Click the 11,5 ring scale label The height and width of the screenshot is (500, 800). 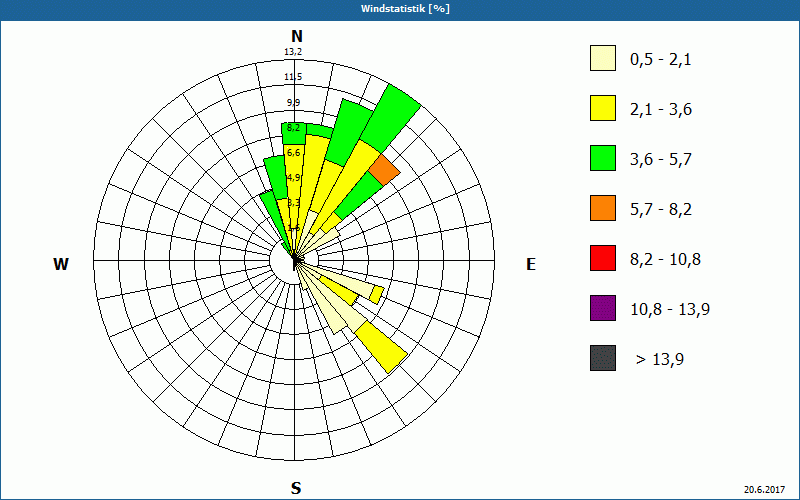293,77
